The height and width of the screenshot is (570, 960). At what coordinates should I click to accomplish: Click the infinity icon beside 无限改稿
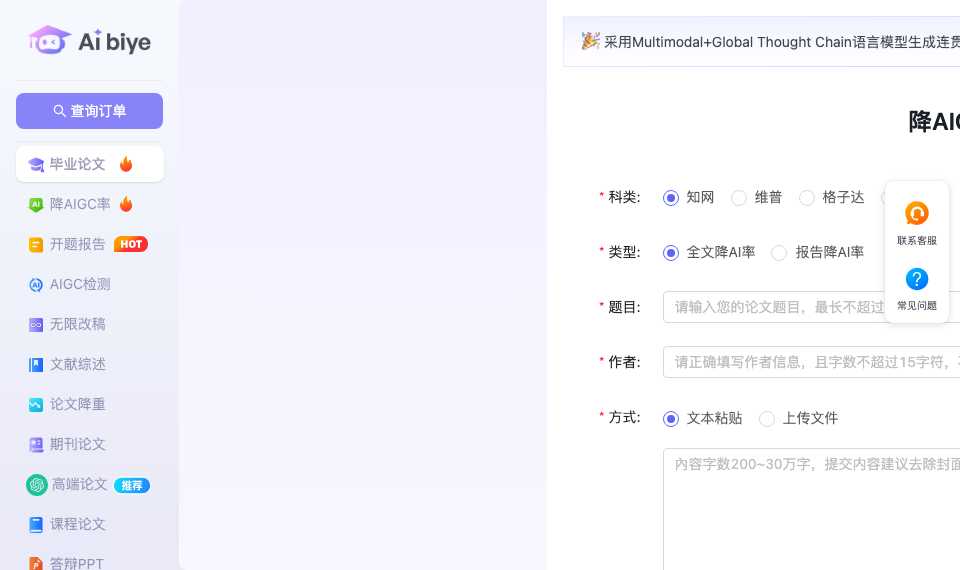point(36,324)
